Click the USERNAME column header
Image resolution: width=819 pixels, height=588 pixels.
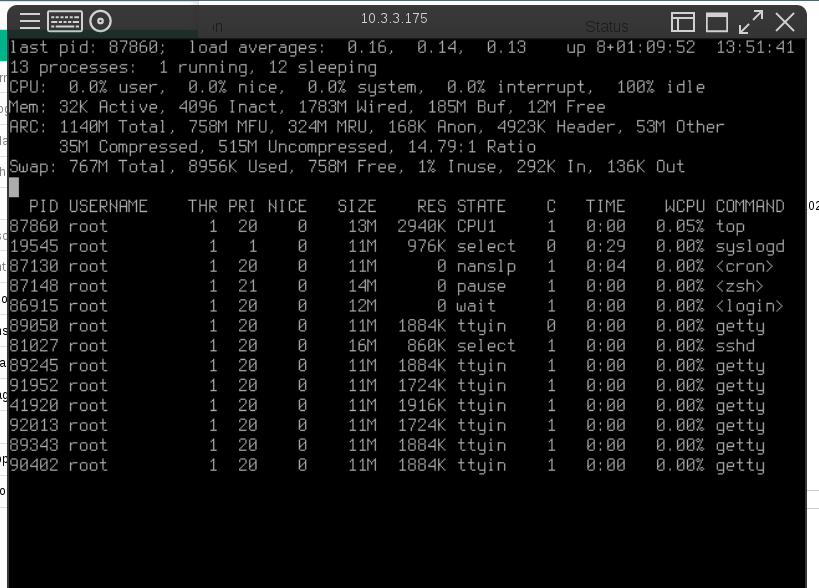tap(108, 206)
